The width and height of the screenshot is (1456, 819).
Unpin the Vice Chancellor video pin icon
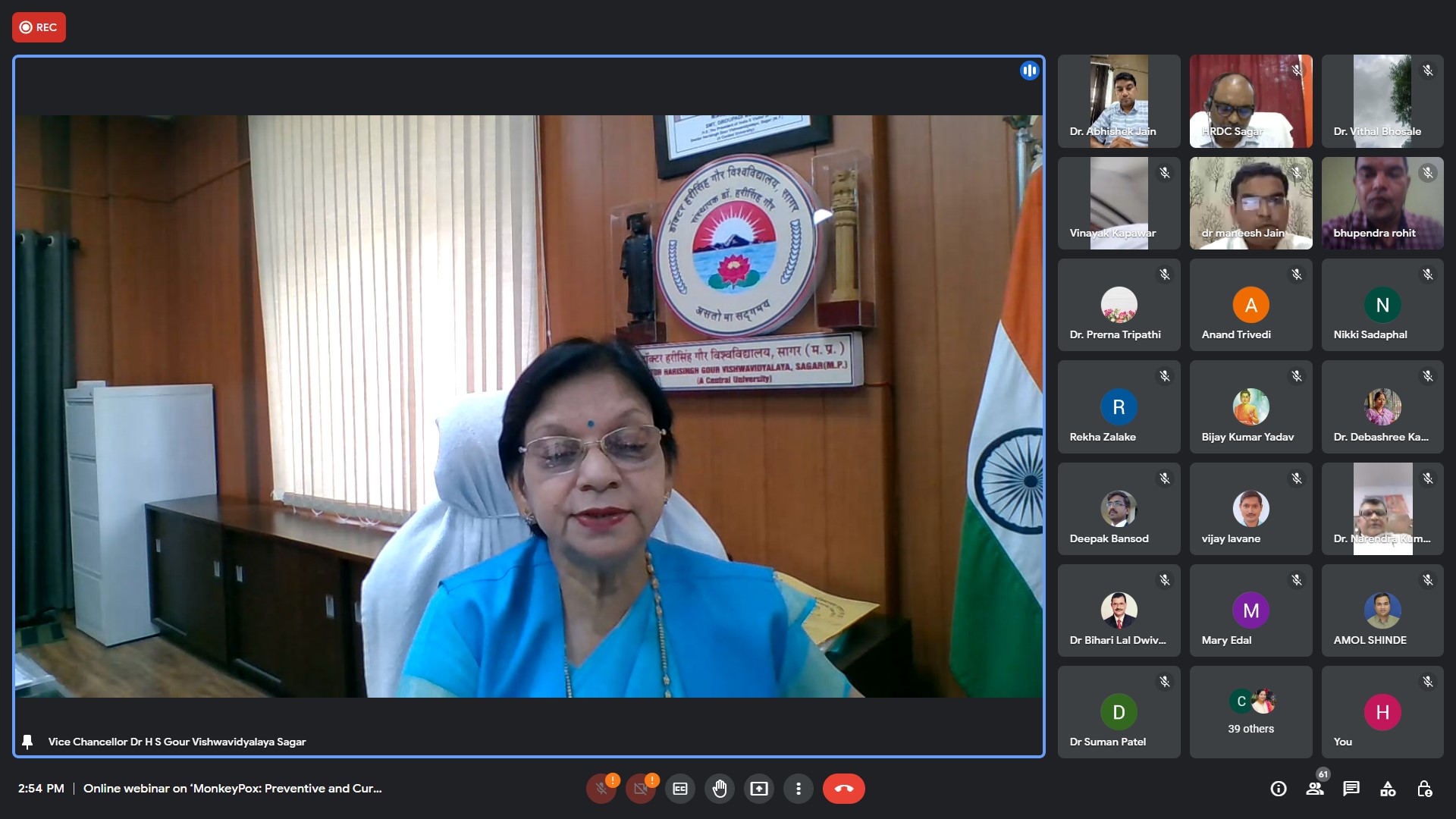pos(27,742)
